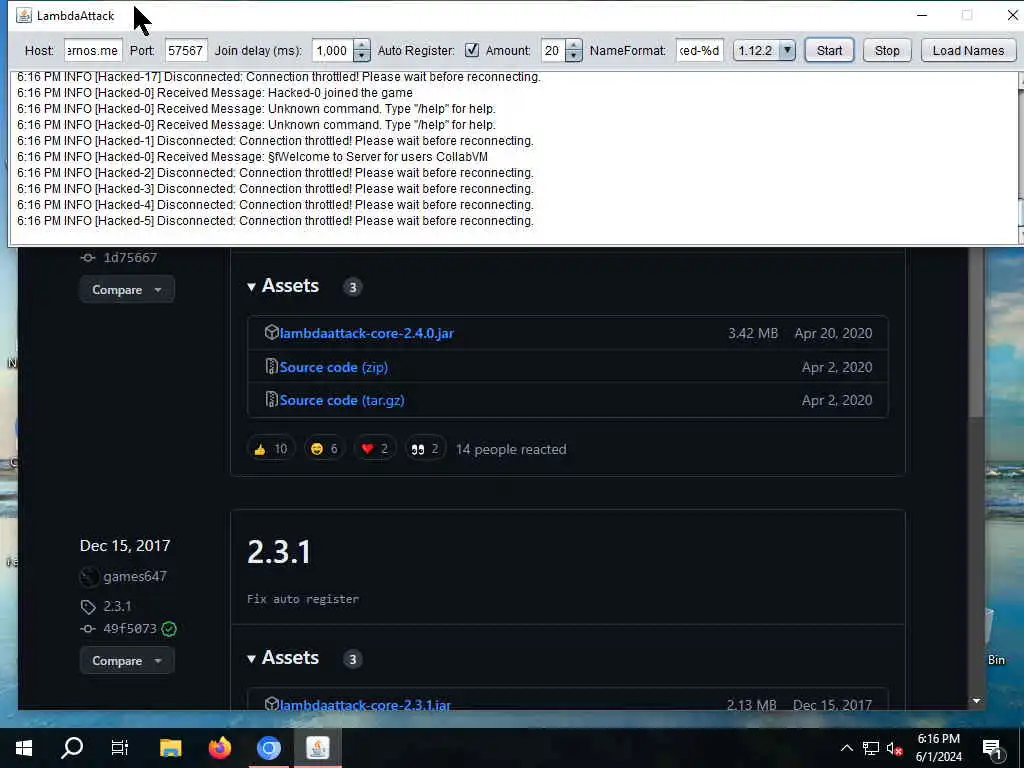Click the browser page scroll down arrow

(976, 701)
